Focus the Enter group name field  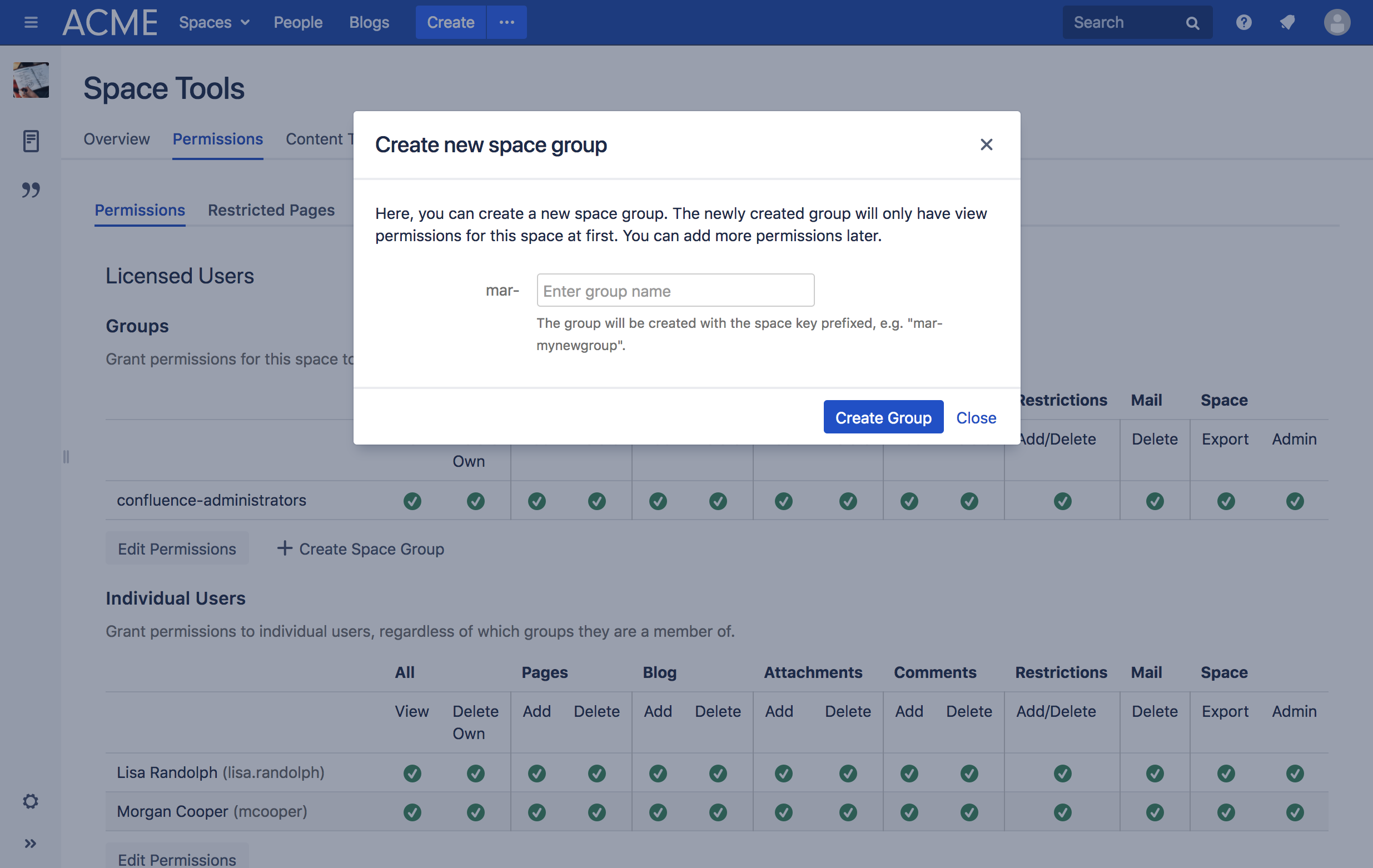(x=675, y=291)
